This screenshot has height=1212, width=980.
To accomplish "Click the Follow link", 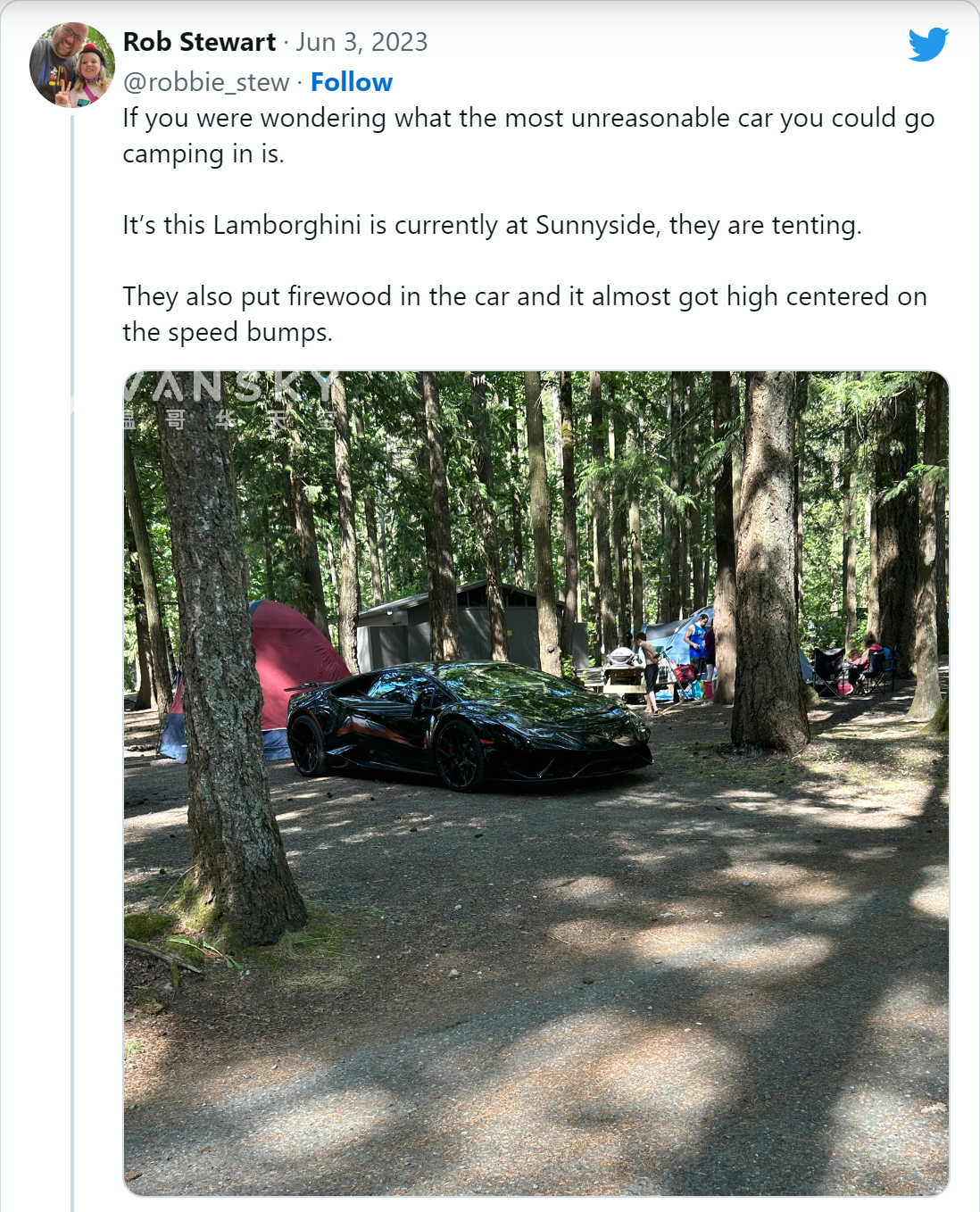I will click(x=351, y=82).
